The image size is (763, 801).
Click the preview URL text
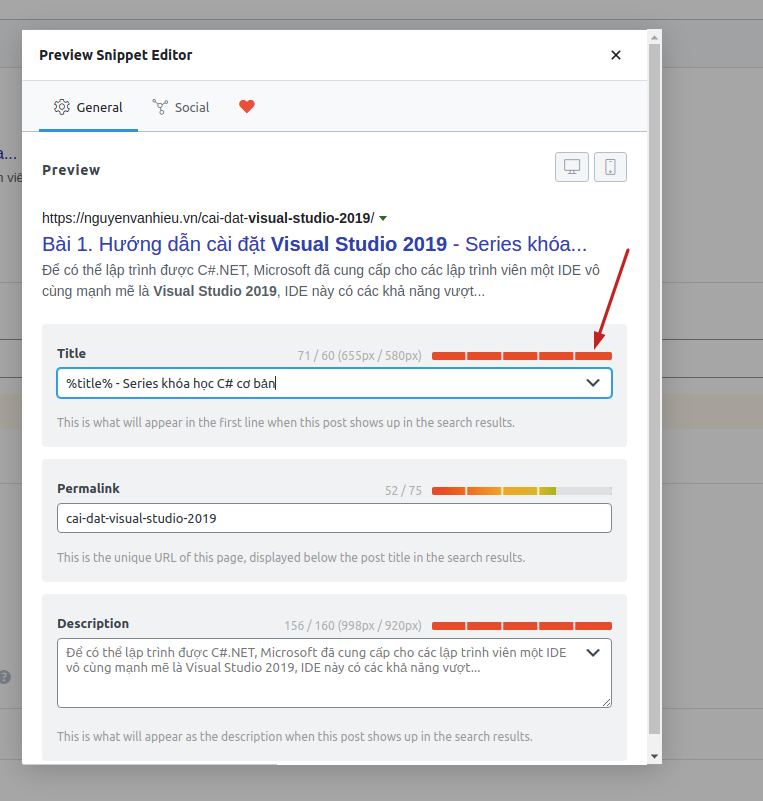[x=208, y=218]
